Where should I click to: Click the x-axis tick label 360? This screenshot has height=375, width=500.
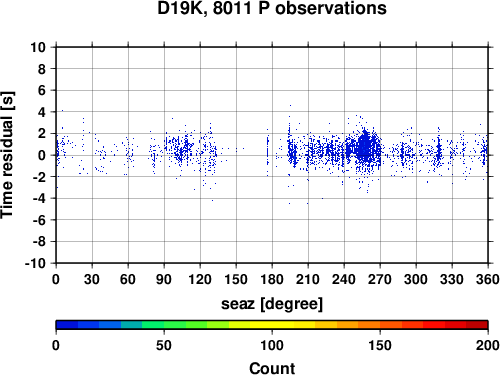(x=488, y=279)
